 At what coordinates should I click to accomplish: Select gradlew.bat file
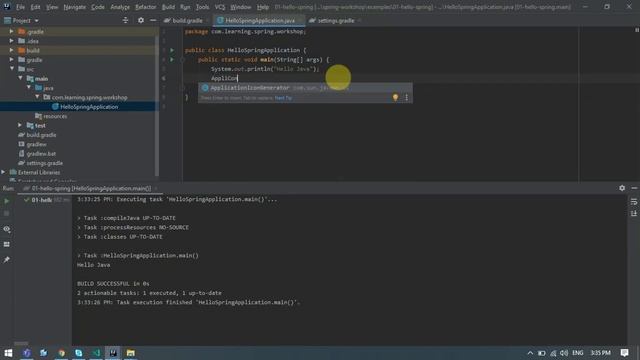coord(37,154)
